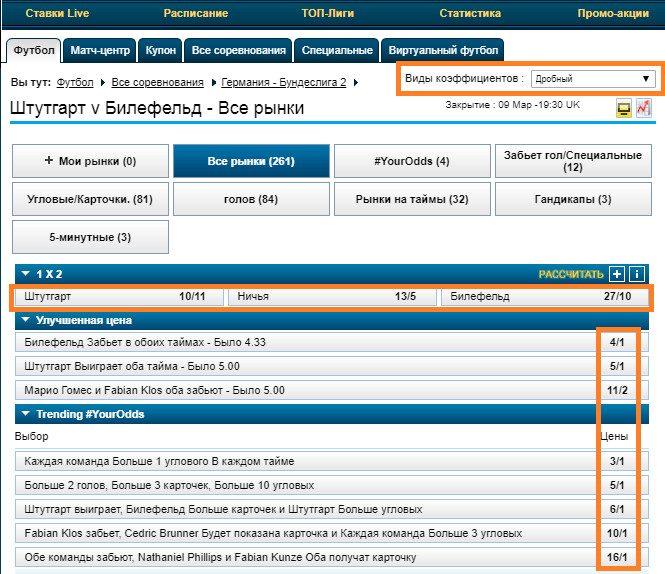
Task: Click the РАССЧИТАТЬ link
Action: click(571, 274)
